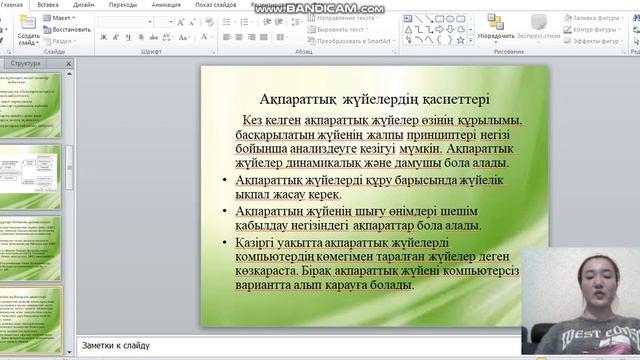Open Выровнять текст dropdown
640x360 pixels.
[x=338, y=29]
